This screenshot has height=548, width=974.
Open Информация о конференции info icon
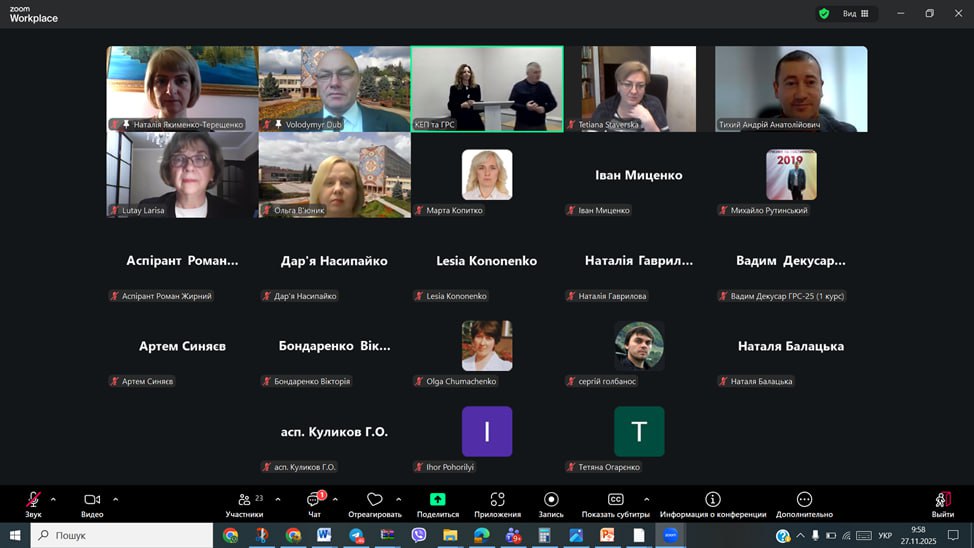click(712, 500)
